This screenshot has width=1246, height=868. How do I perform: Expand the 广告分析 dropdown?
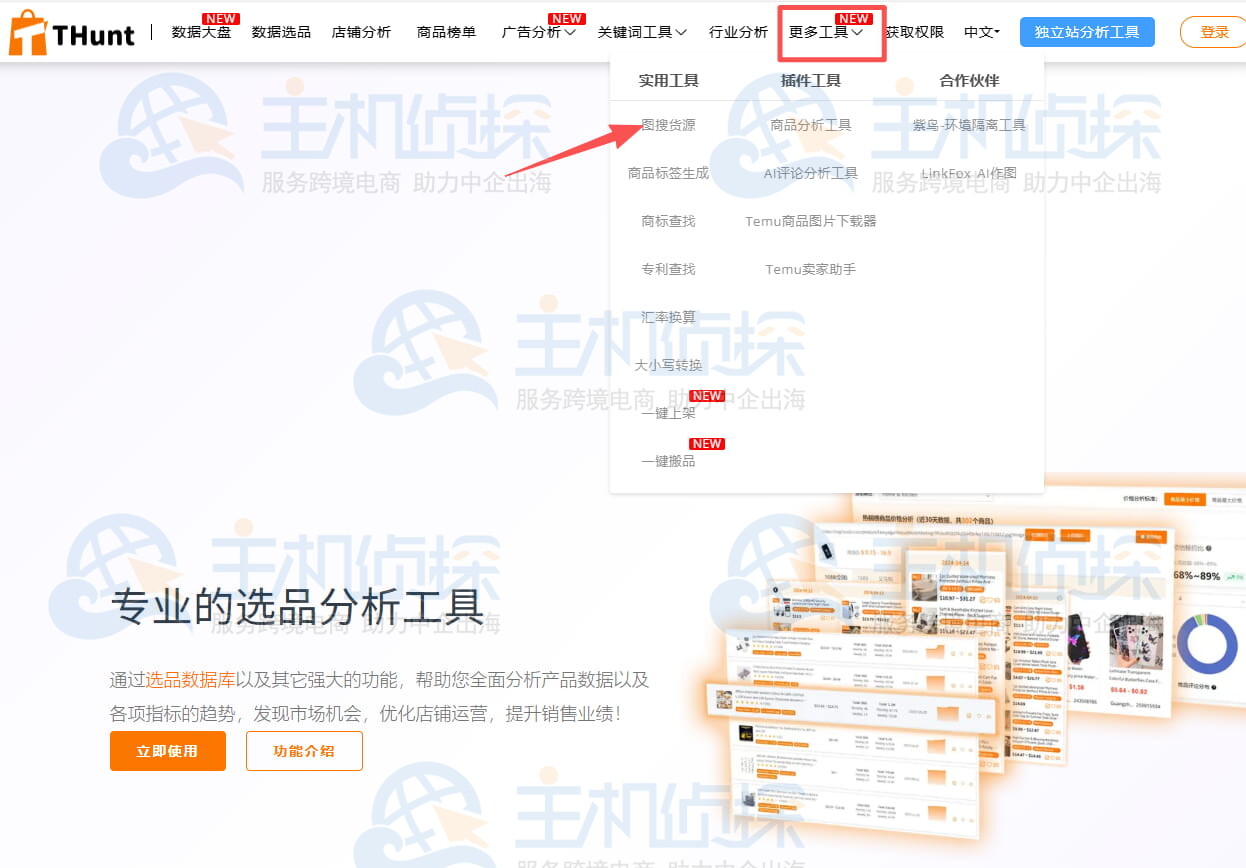tap(535, 32)
